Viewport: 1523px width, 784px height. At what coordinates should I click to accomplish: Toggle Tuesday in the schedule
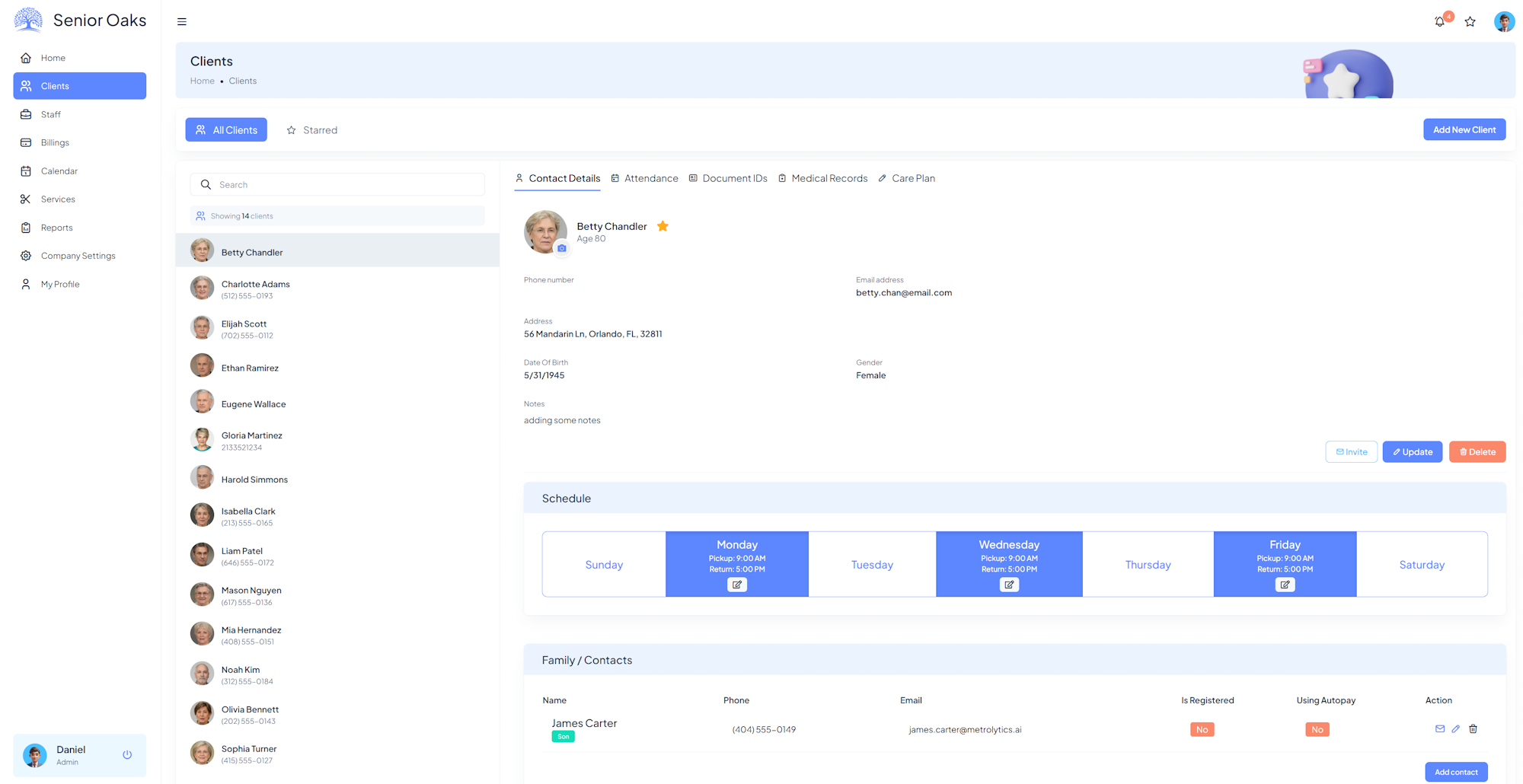point(872,565)
